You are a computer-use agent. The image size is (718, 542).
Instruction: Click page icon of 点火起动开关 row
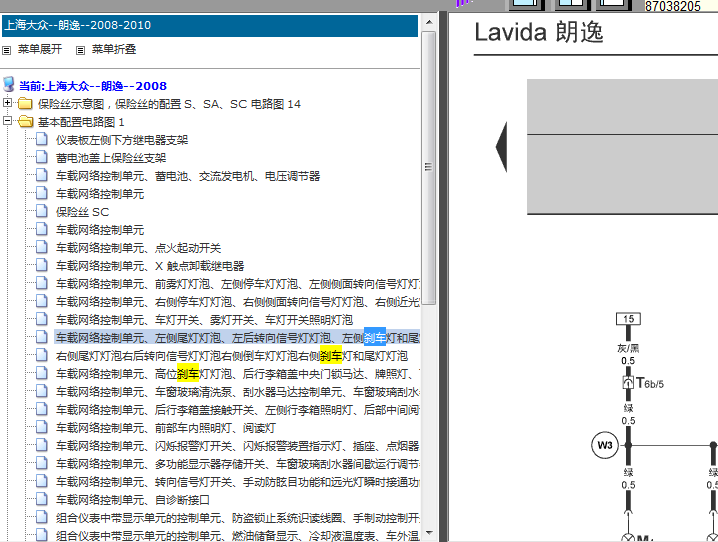point(42,247)
